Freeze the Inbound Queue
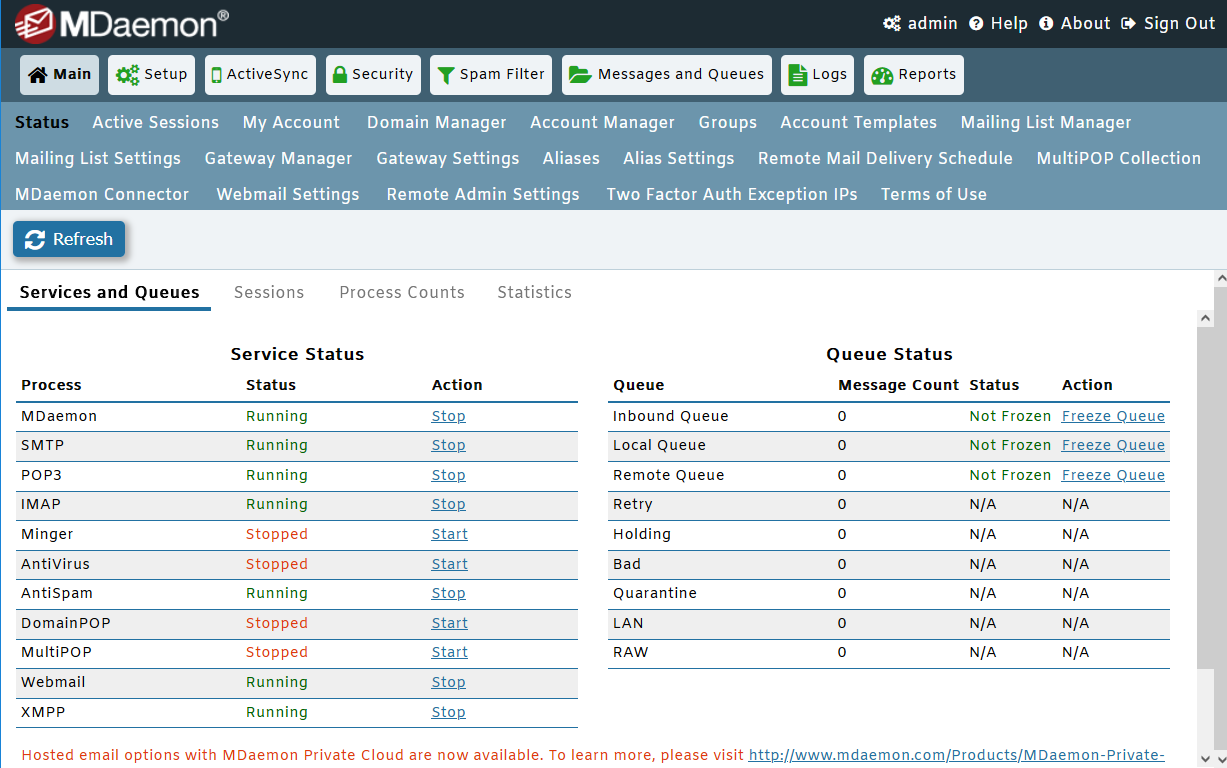Image resolution: width=1227 pixels, height=768 pixels. [1112, 415]
